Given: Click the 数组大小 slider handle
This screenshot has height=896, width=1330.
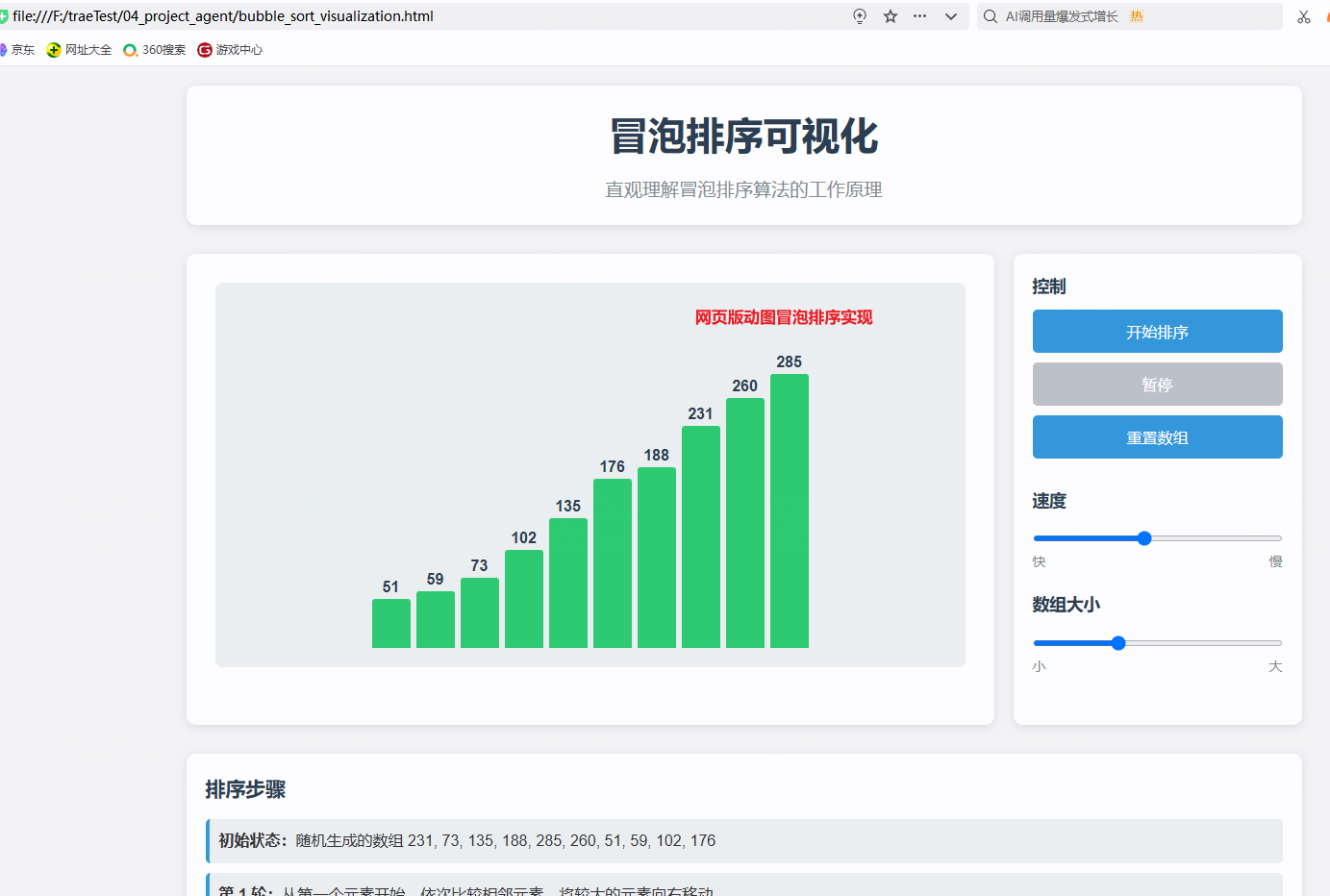Looking at the screenshot, I should (x=1118, y=643).
